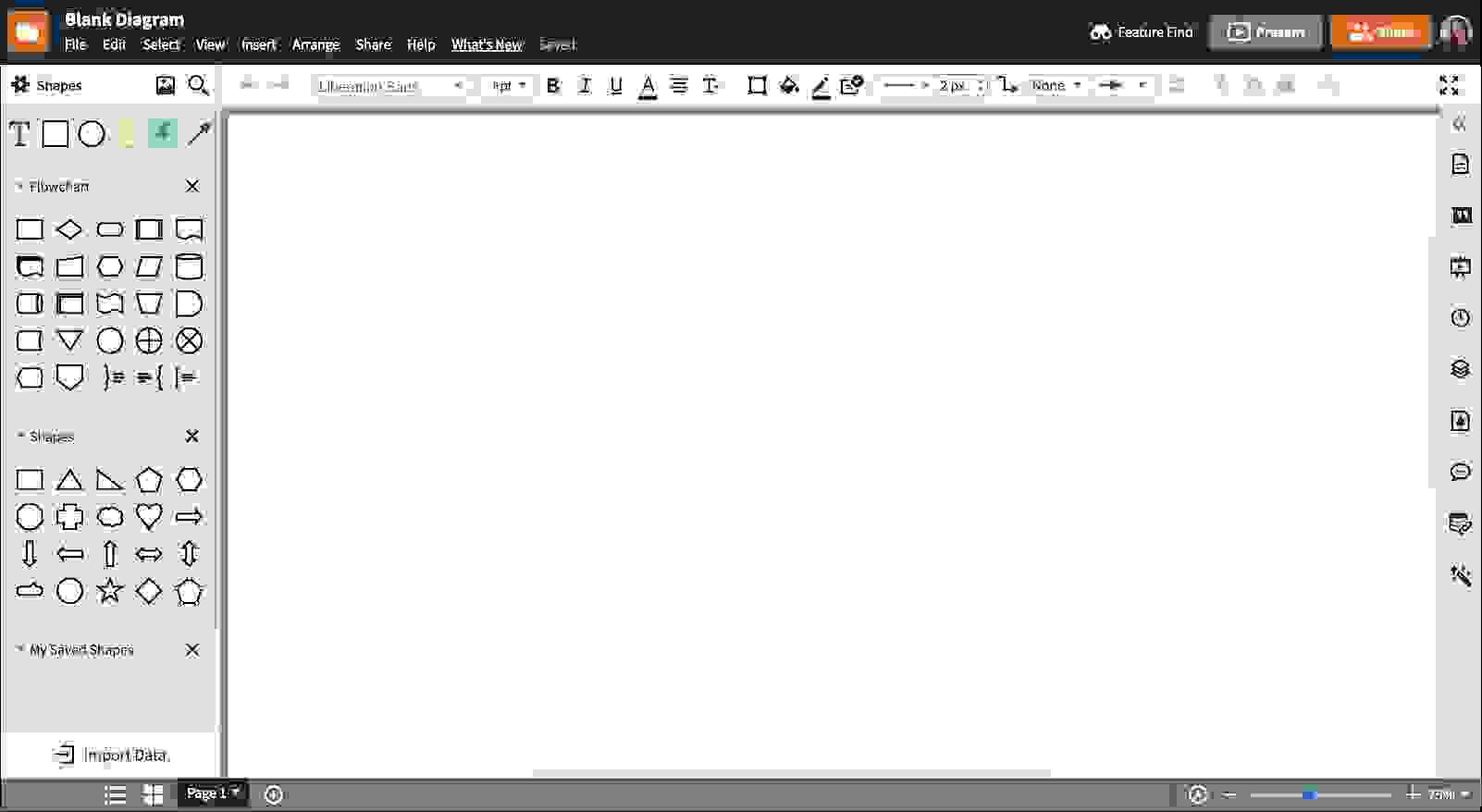1482x812 pixels.
Task: Click the Import Data button
Action: tap(111, 755)
